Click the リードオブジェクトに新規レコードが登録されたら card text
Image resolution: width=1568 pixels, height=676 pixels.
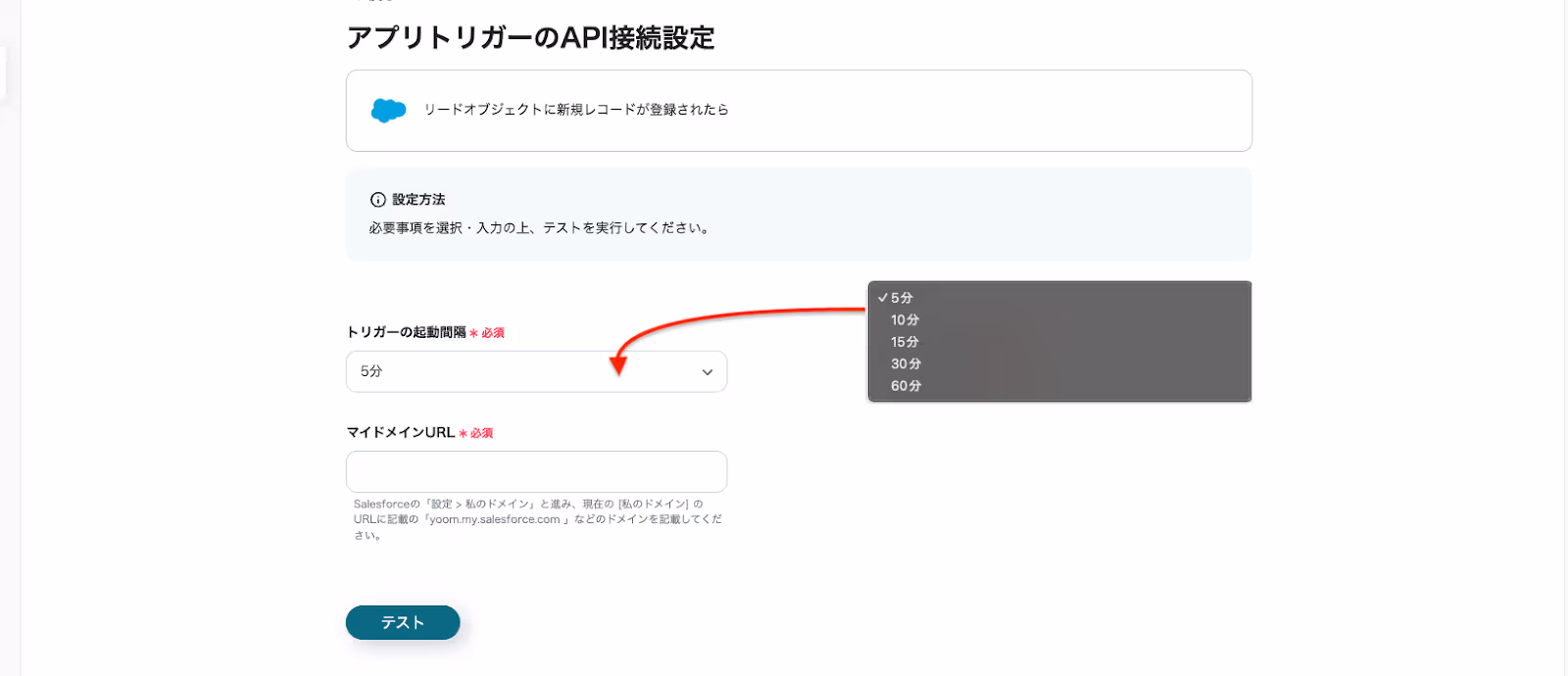click(x=576, y=110)
